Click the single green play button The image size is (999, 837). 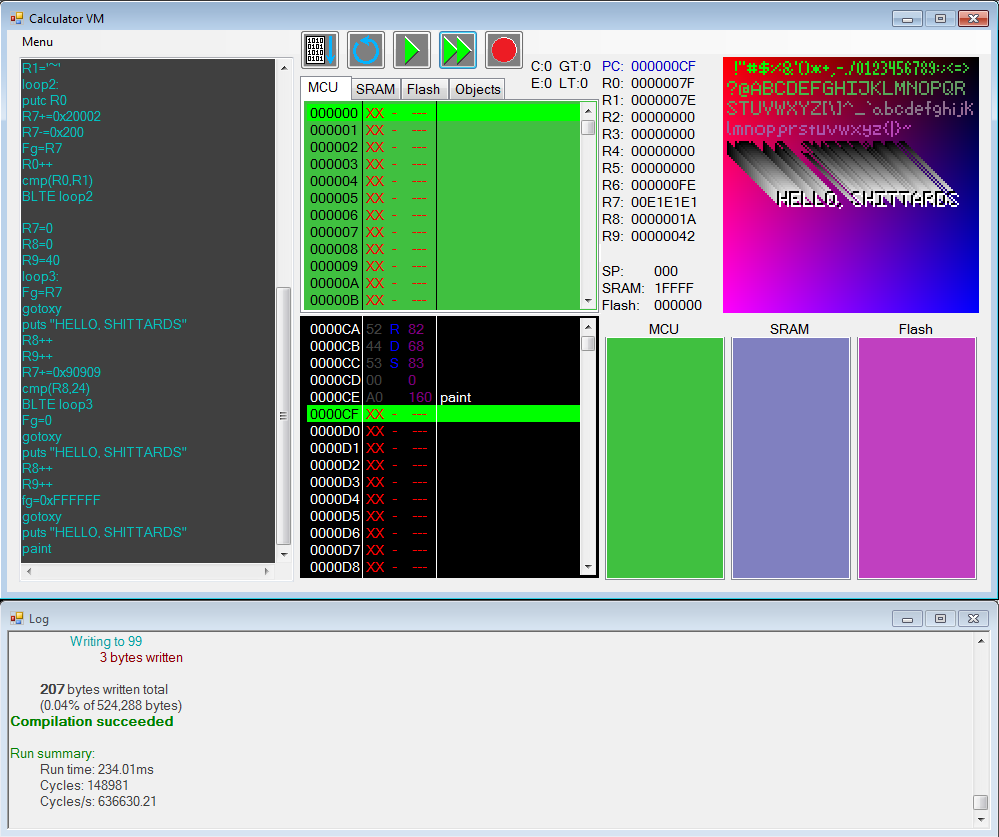click(x=412, y=50)
